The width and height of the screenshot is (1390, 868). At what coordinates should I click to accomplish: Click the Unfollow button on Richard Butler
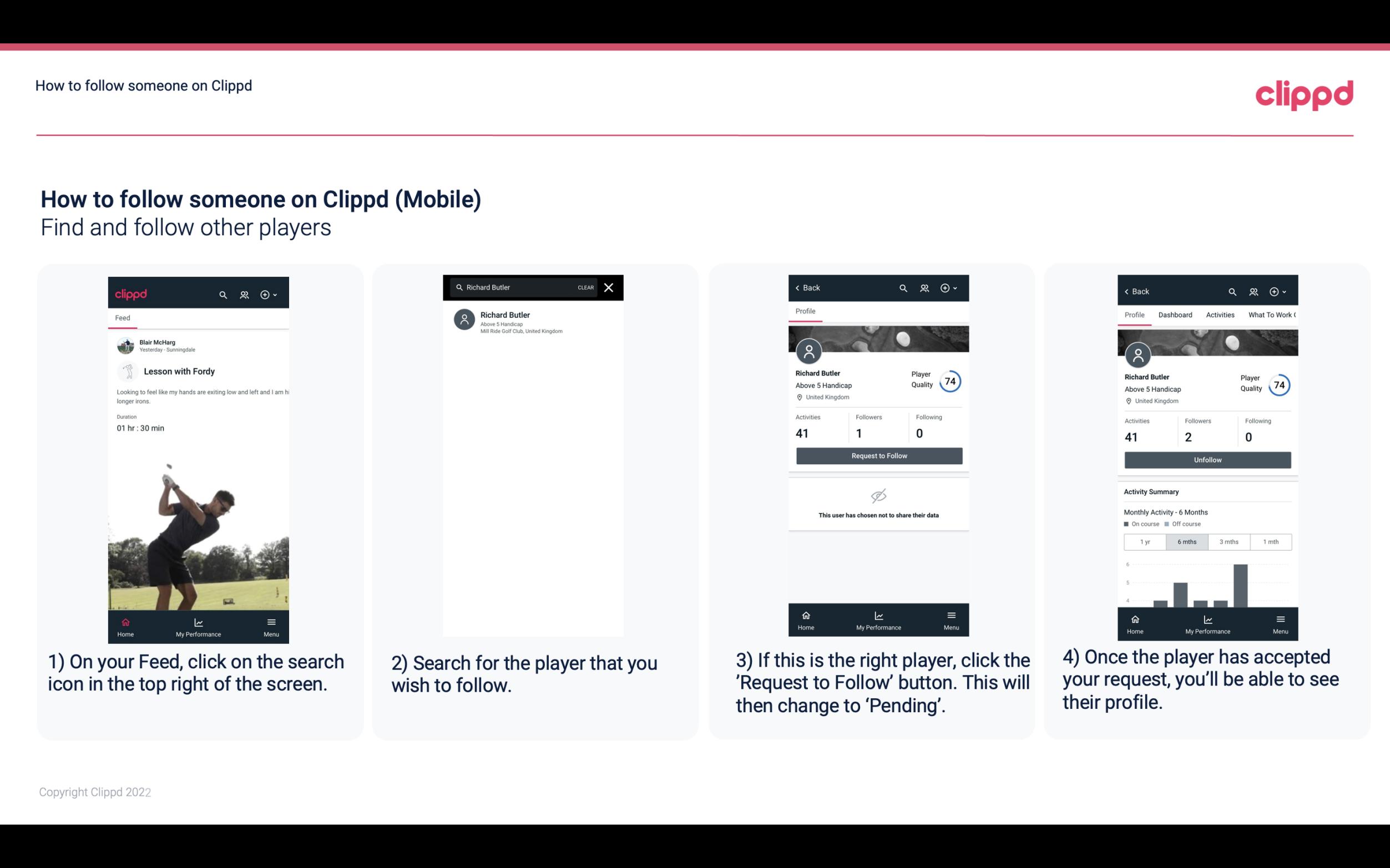click(x=1207, y=459)
